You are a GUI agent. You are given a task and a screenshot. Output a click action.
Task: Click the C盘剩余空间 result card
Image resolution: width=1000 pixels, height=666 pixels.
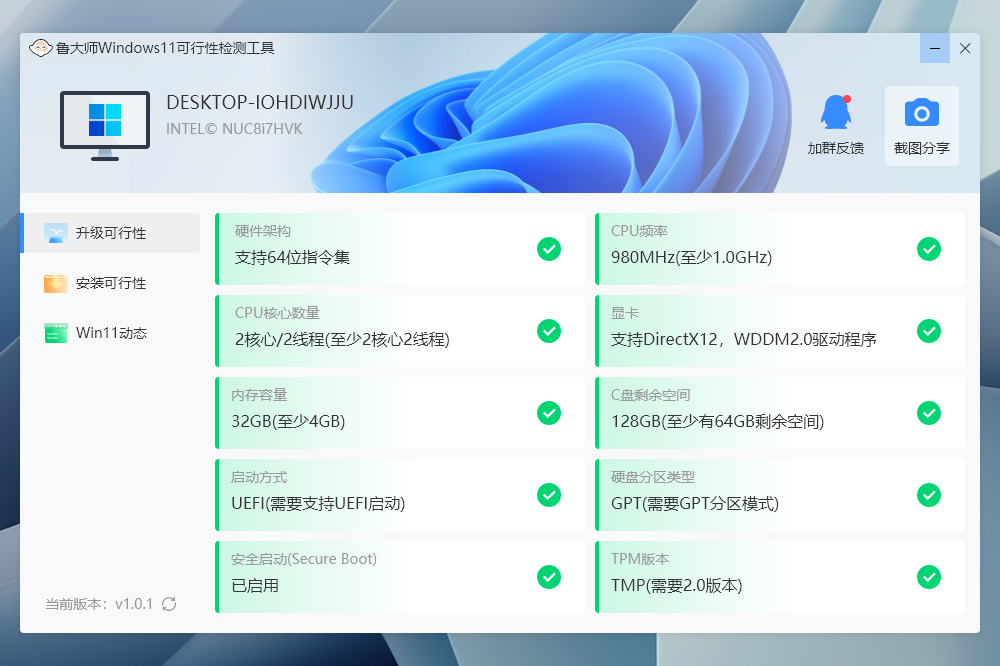coord(779,413)
